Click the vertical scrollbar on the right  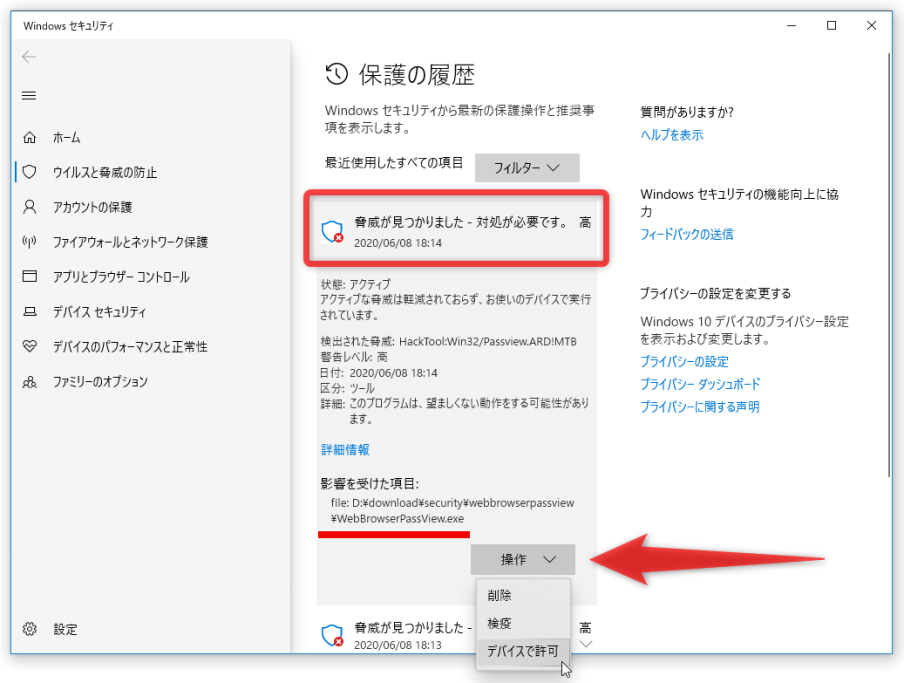click(x=888, y=265)
